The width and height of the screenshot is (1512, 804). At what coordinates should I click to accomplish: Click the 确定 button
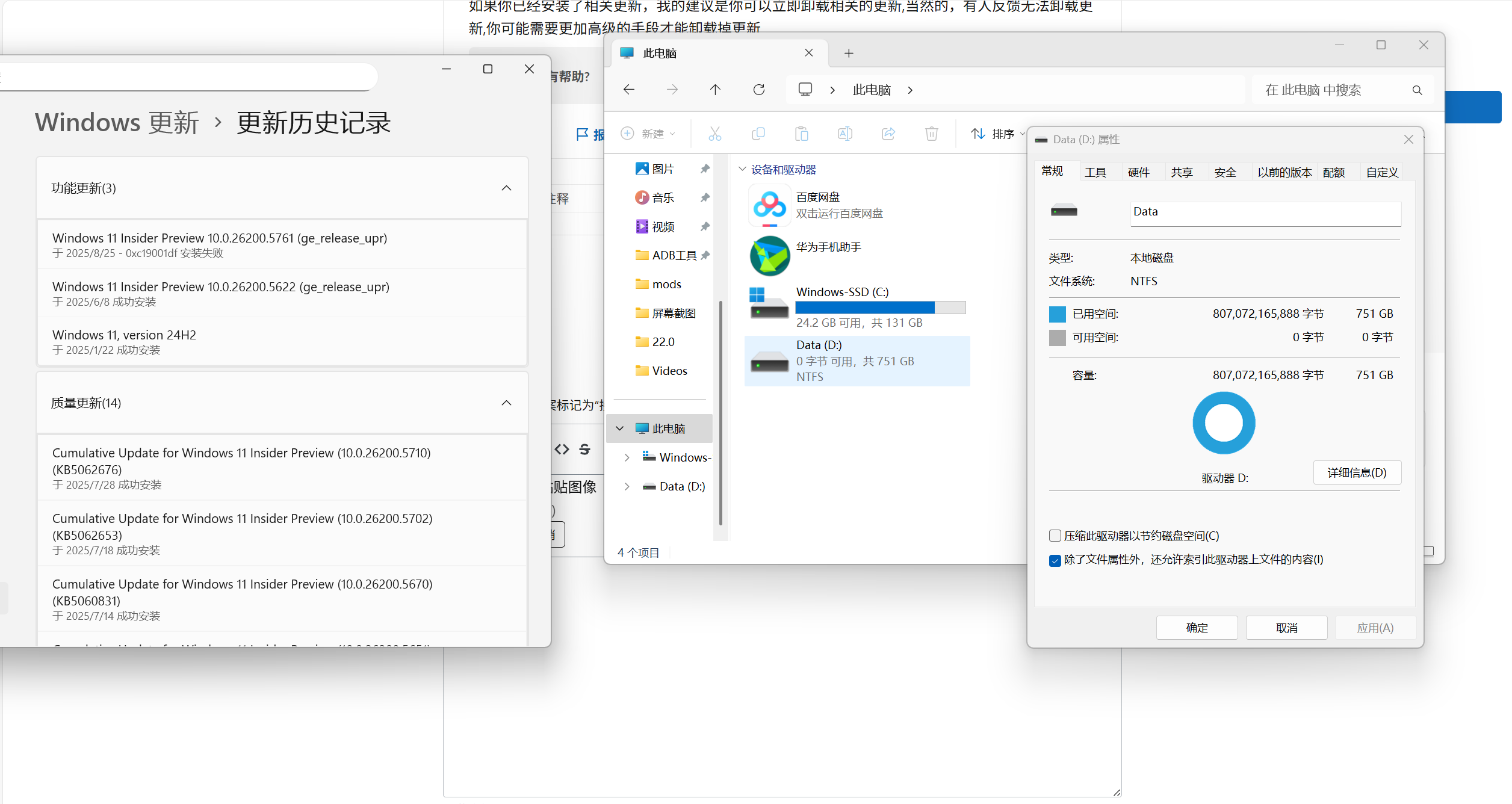click(1197, 628)
